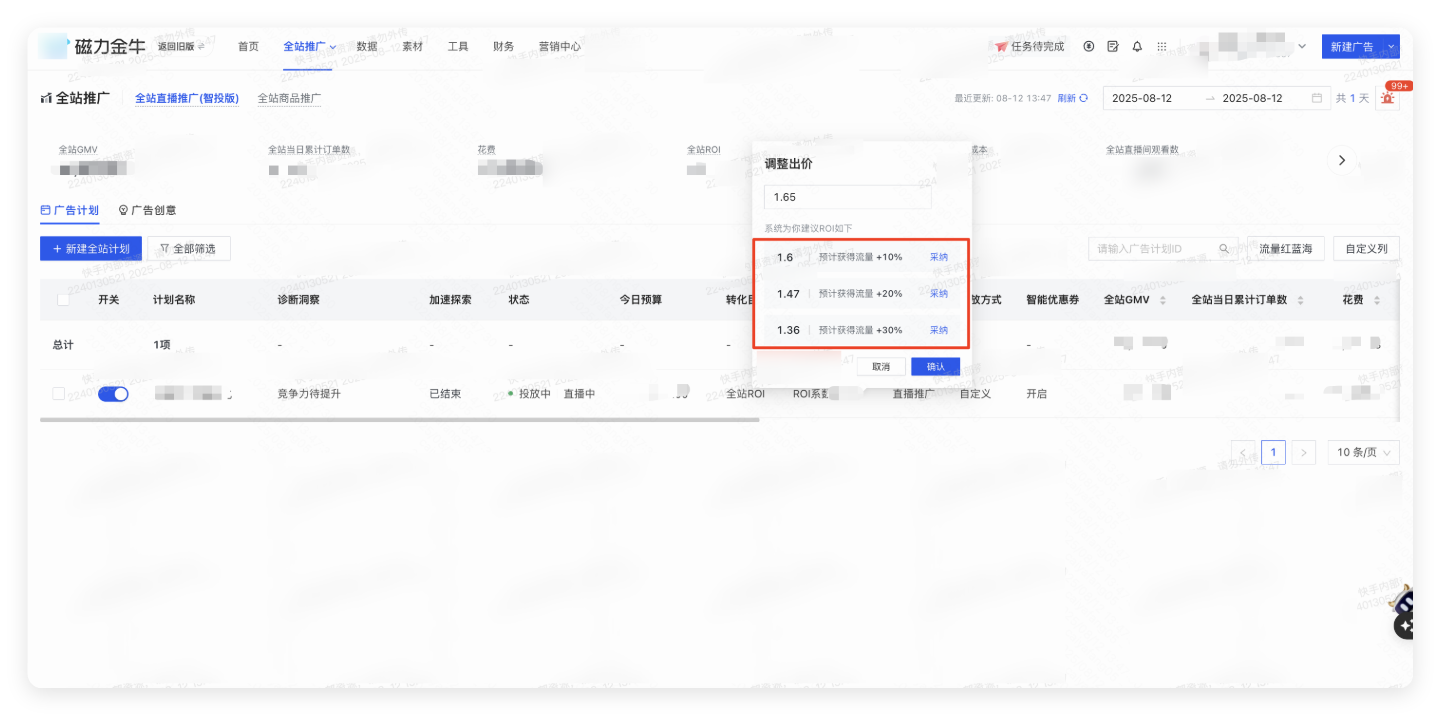Click the start date 2025-08-12 field
The height and width of the screenshot is (715, 1440).
pyautogui.click(x=1142, y=98)
